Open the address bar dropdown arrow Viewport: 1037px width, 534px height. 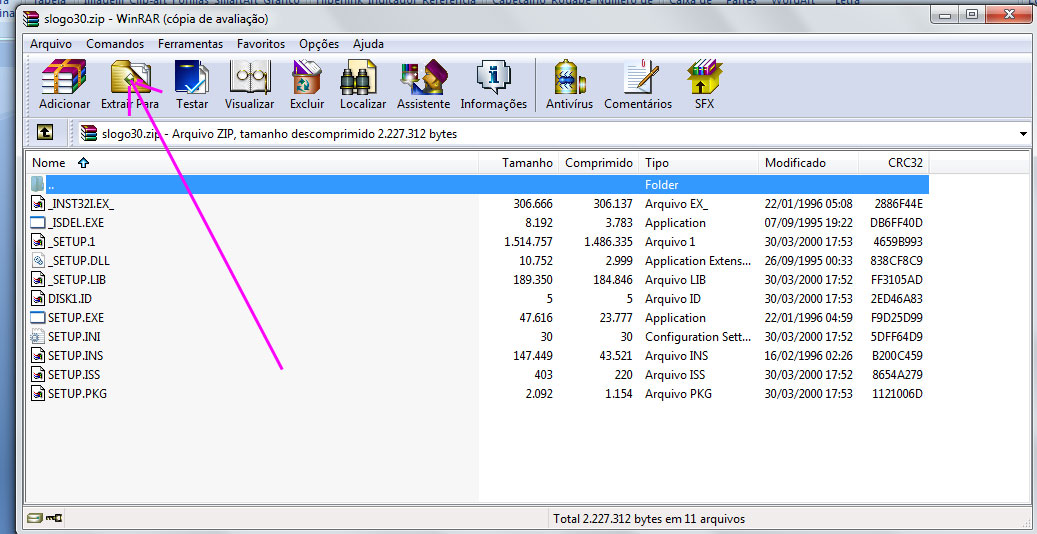tap(1025, 134)
